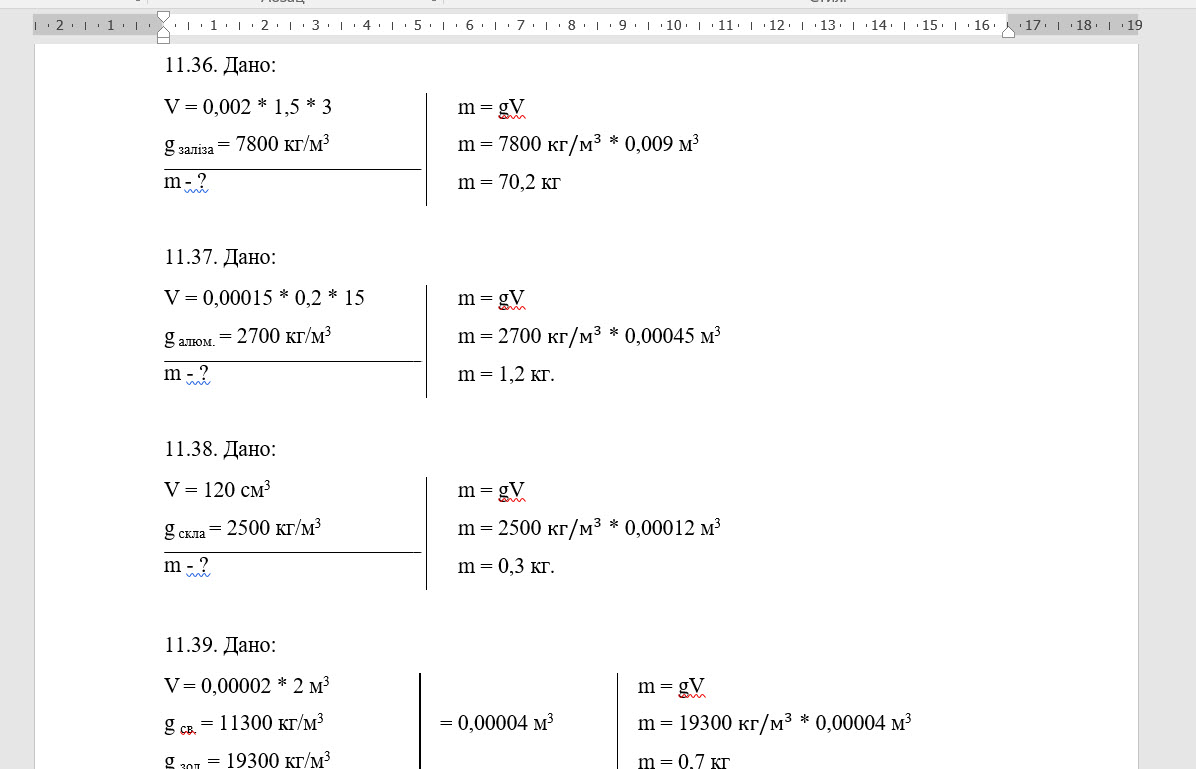Place cursor in heading '11.38. Дано:'
This screenshot has height=769, width=1196.
[x=220, y=449]
